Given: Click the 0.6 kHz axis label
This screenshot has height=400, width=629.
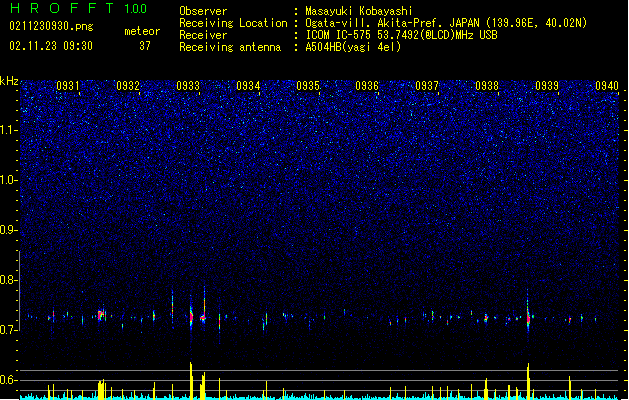Looking at the screenshot, I should (9, 380).
